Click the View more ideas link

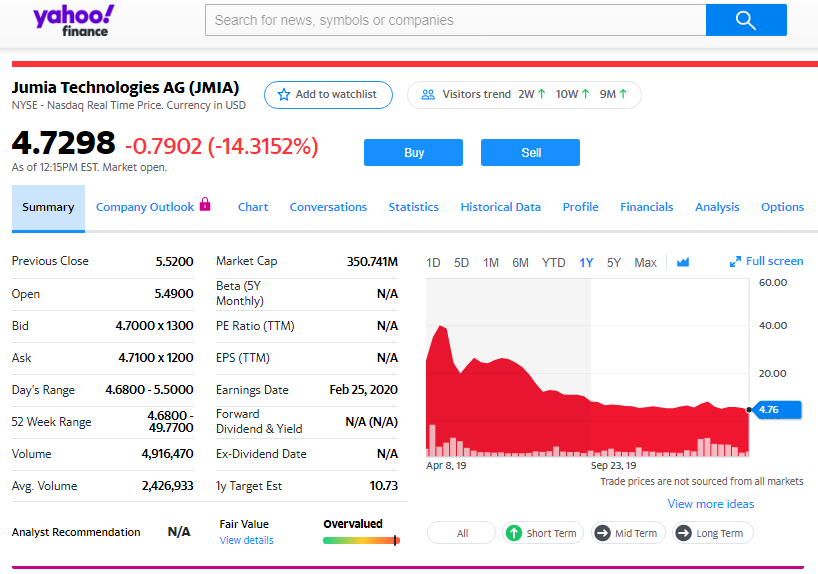coord(711,504)
